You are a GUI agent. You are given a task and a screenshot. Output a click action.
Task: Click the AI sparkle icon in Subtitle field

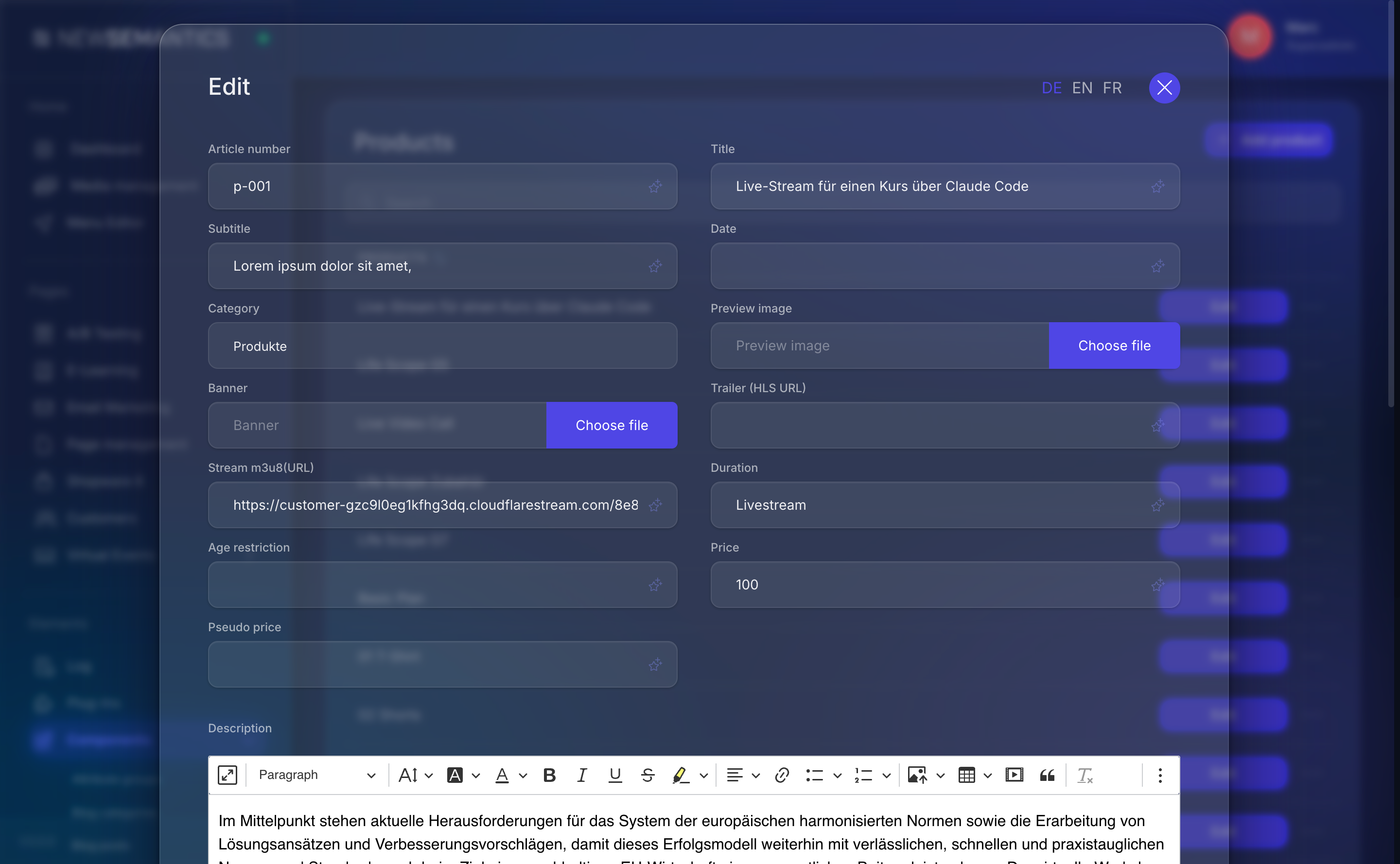click(x=655, y=266)
